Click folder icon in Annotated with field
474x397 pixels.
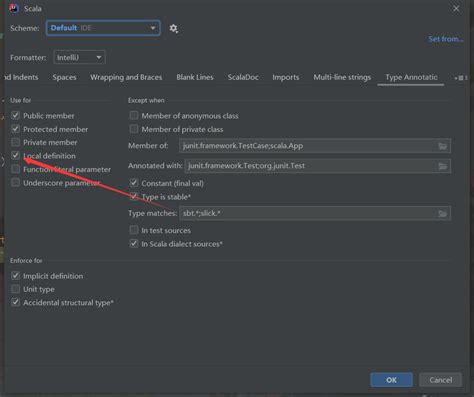click(442, 166)
